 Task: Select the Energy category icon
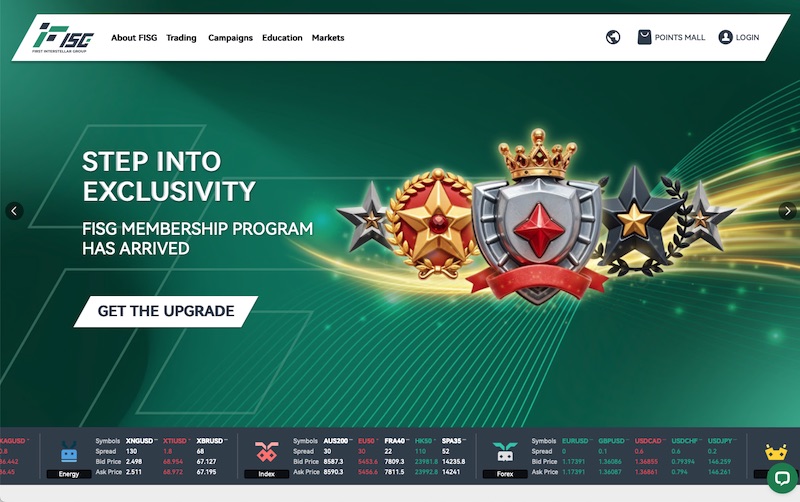[69, 452]
